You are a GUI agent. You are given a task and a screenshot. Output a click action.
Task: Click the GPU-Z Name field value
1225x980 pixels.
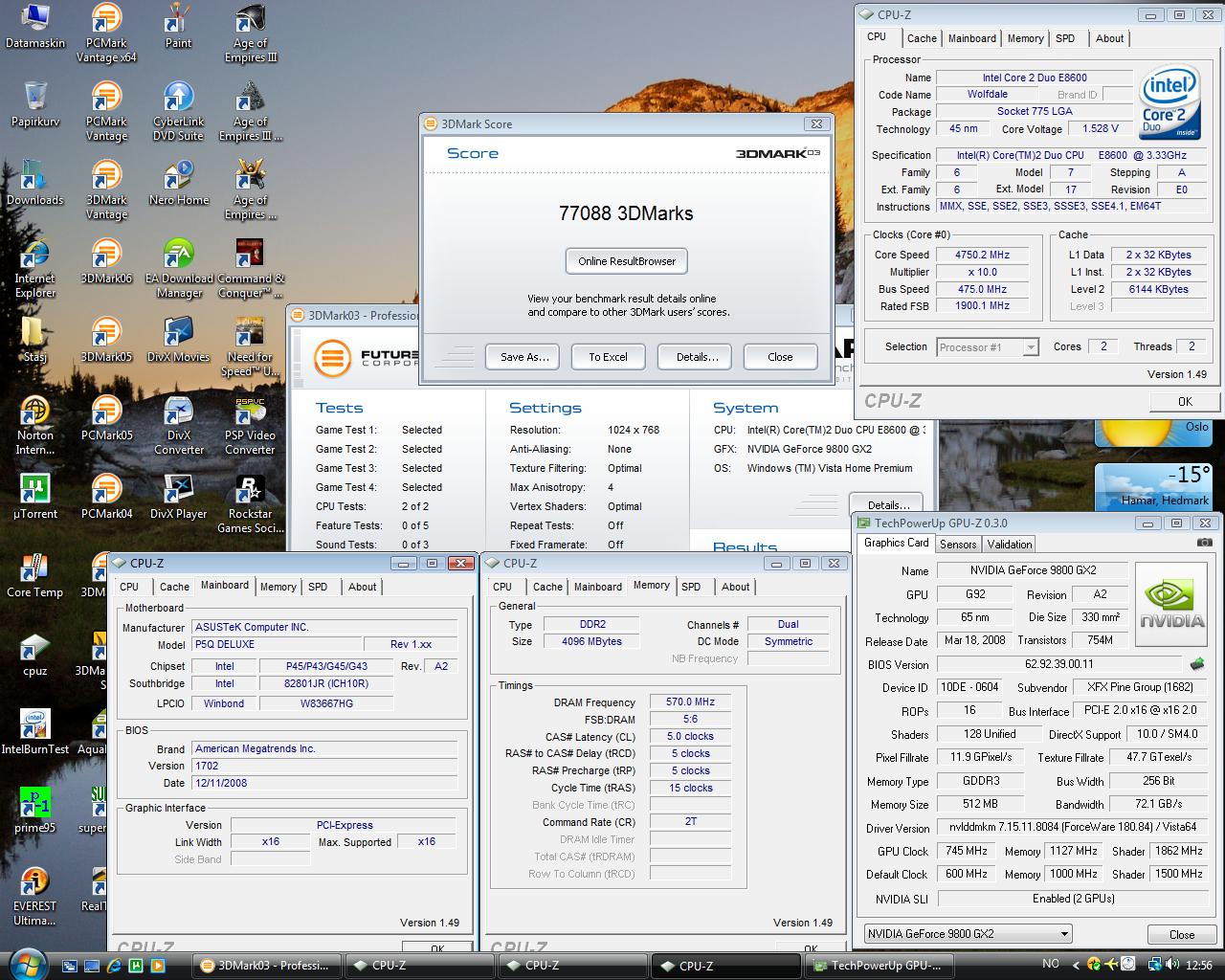coord(1032,570)
